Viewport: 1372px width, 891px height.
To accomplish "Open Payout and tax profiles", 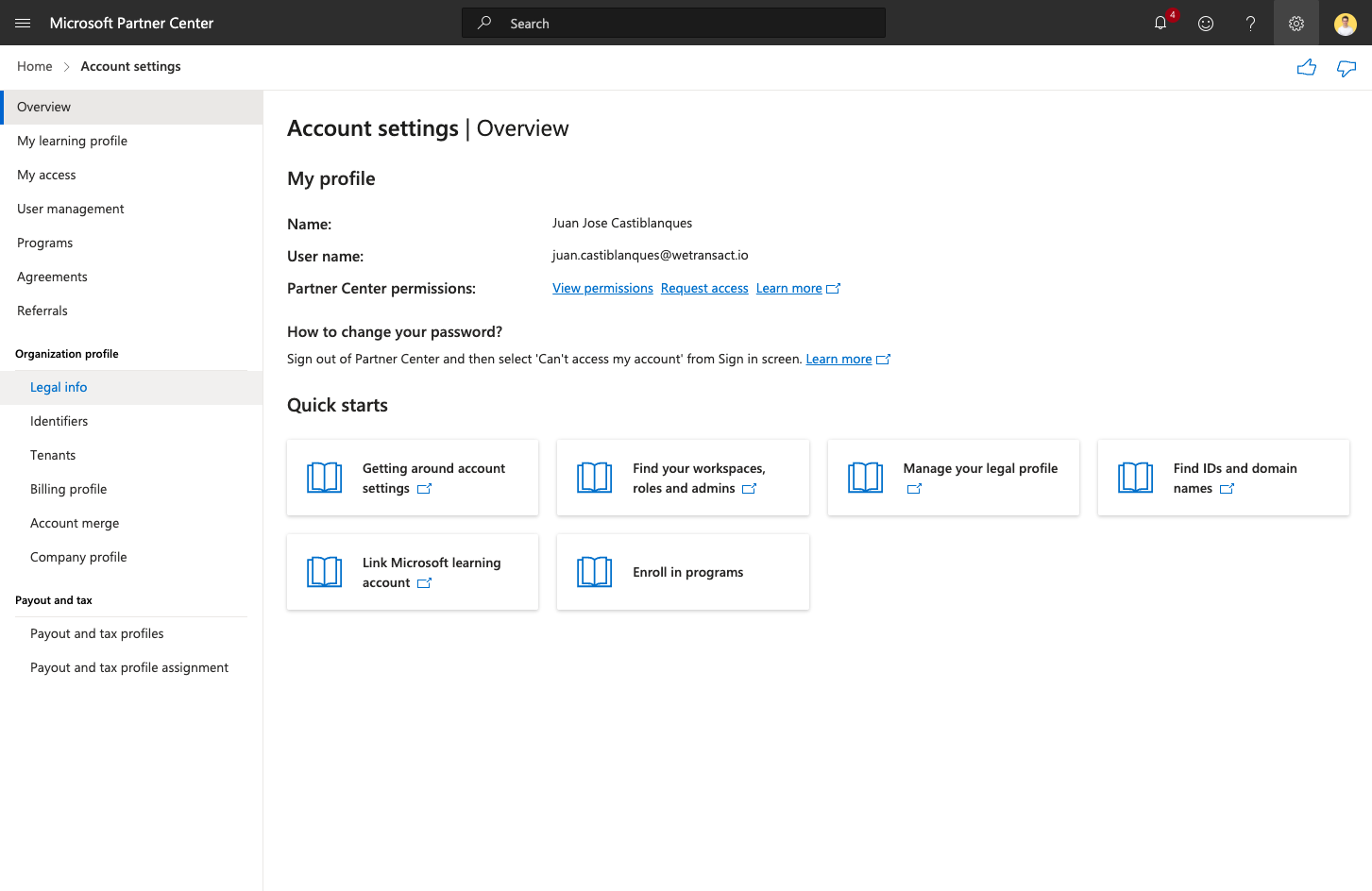I will pyautogui.click(x=131, y=633).
